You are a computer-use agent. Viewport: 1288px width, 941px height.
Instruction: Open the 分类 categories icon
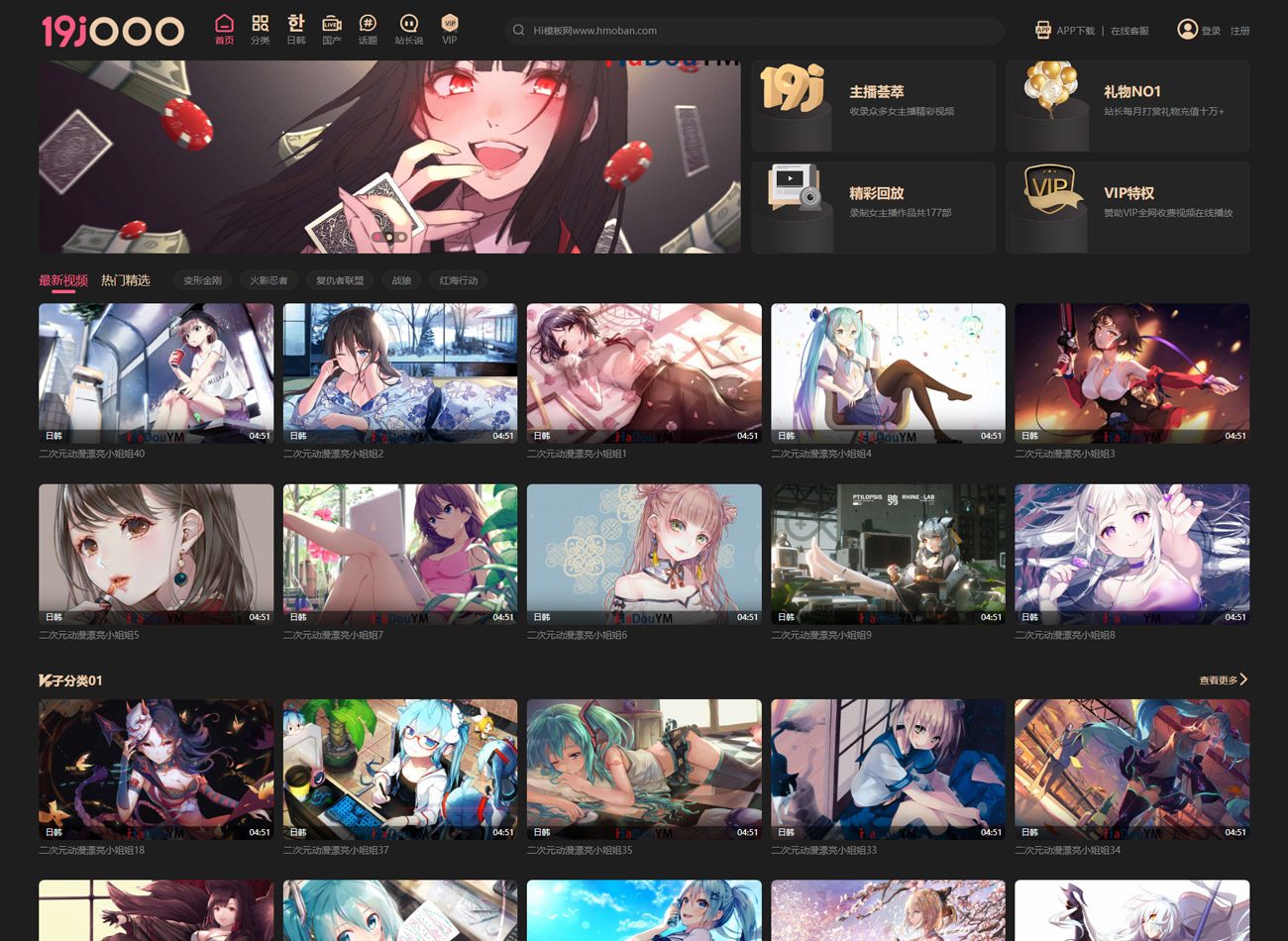click(x=261, y=23)
